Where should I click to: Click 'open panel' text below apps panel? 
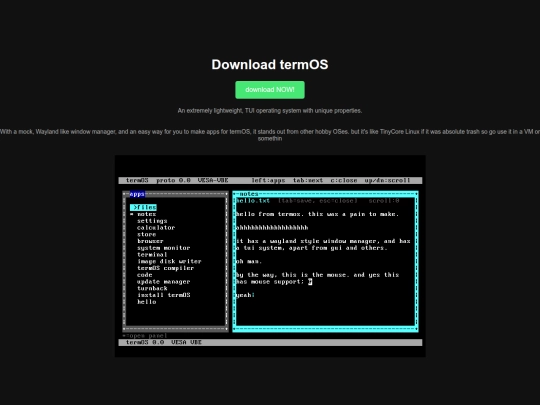[x=146, y=335]
